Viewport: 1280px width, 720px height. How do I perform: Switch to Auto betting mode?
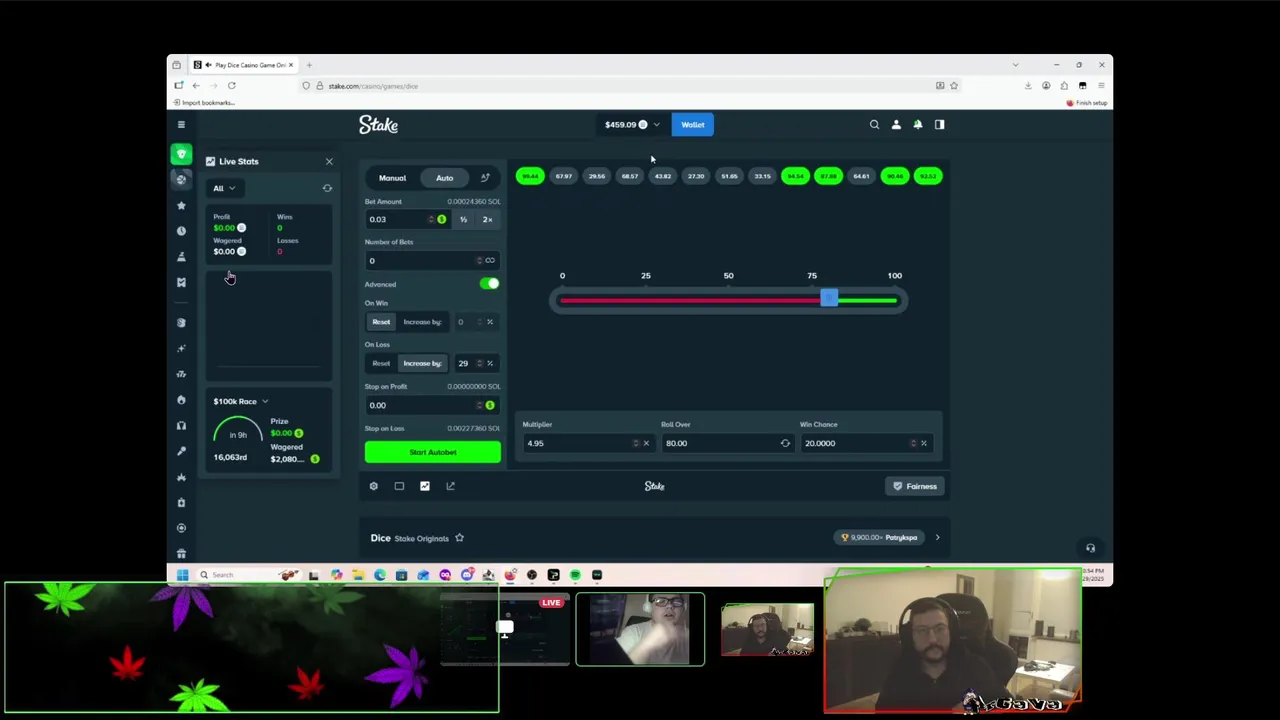(x=444, y=178)
